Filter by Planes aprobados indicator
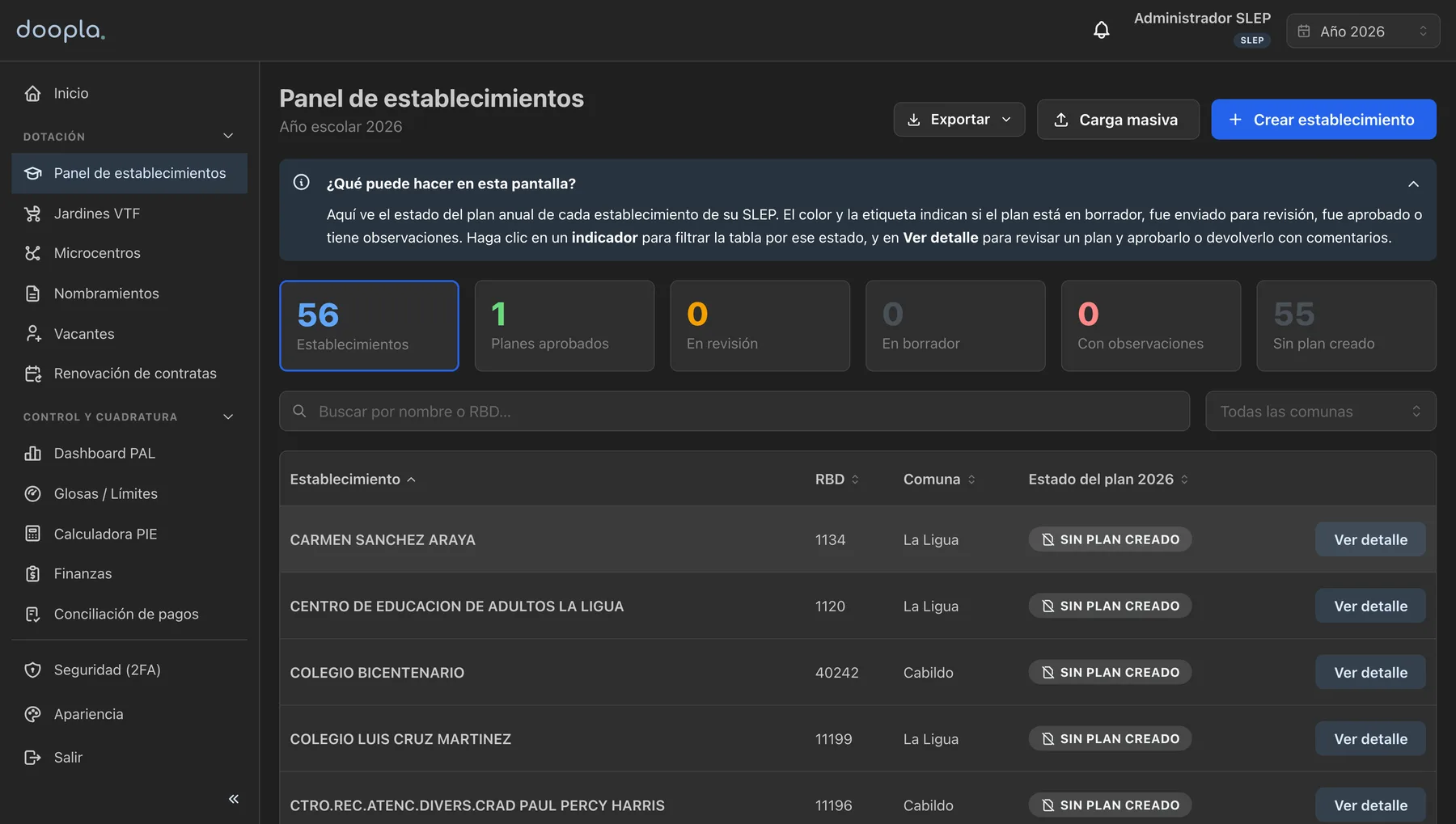The image size is (1456, 824). 565,326
